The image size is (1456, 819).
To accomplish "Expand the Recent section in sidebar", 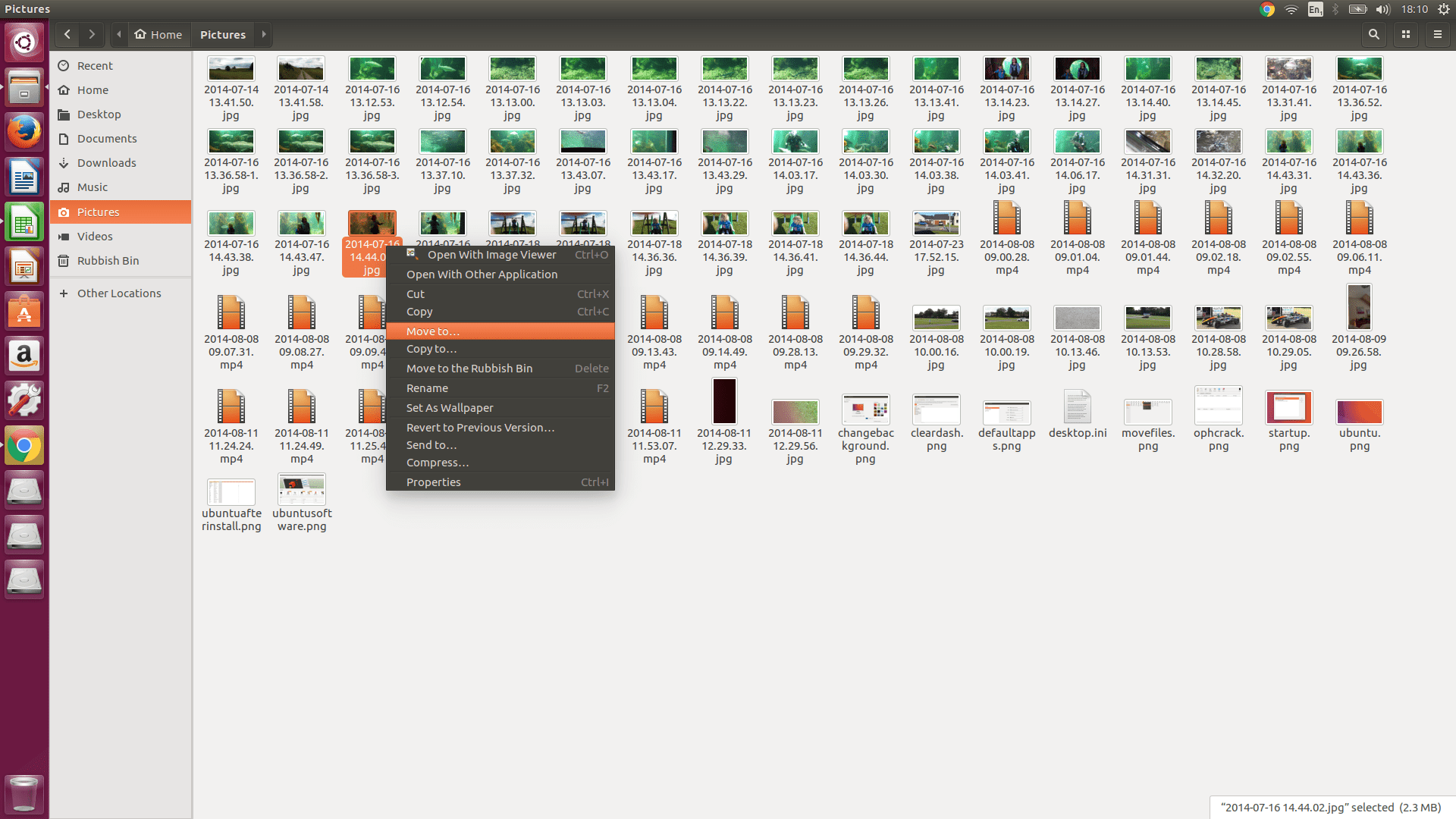I will [x=94, y=65].
